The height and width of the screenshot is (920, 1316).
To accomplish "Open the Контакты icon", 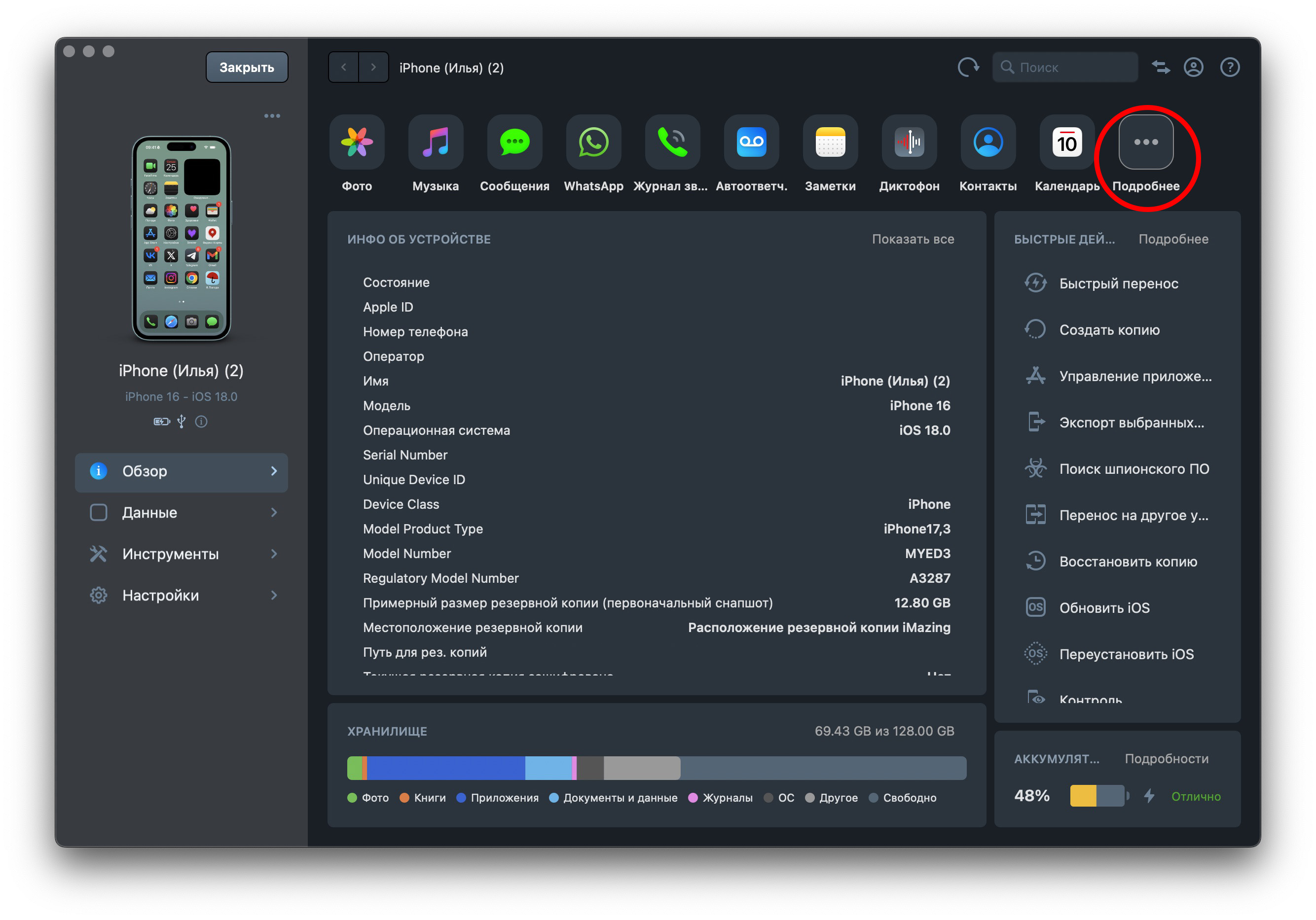I will 988,142.
